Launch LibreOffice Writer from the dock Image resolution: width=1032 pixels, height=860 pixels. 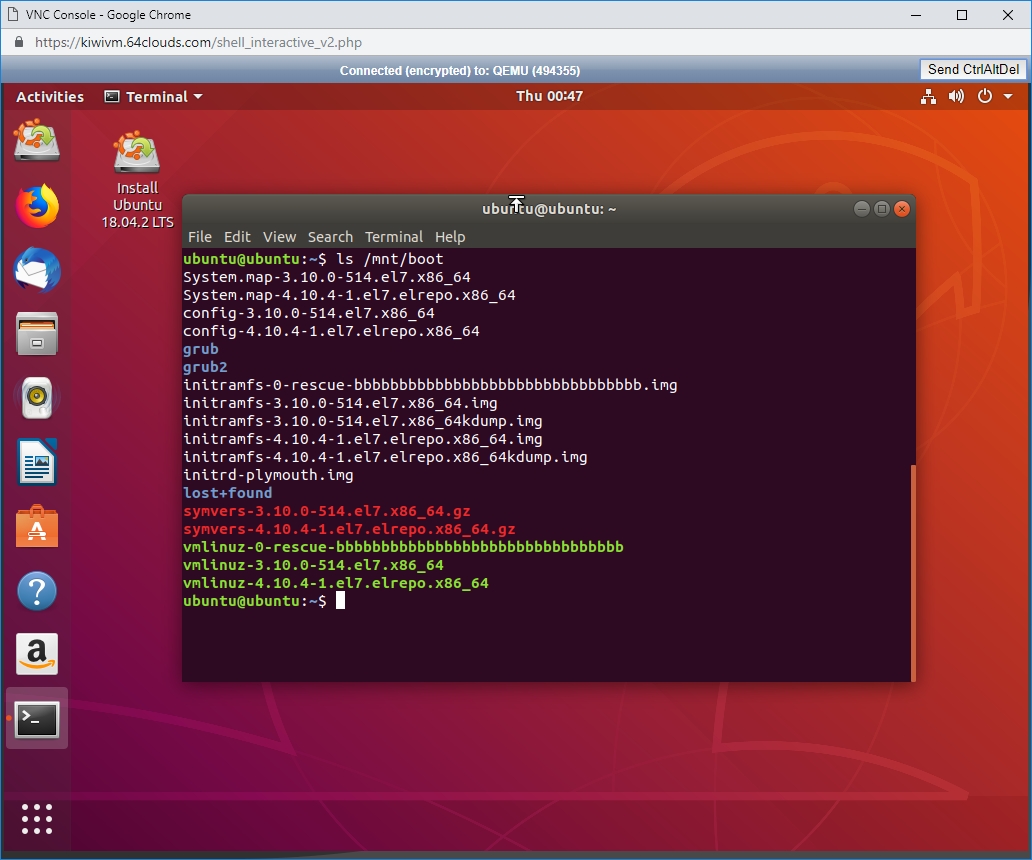[37, 463]
